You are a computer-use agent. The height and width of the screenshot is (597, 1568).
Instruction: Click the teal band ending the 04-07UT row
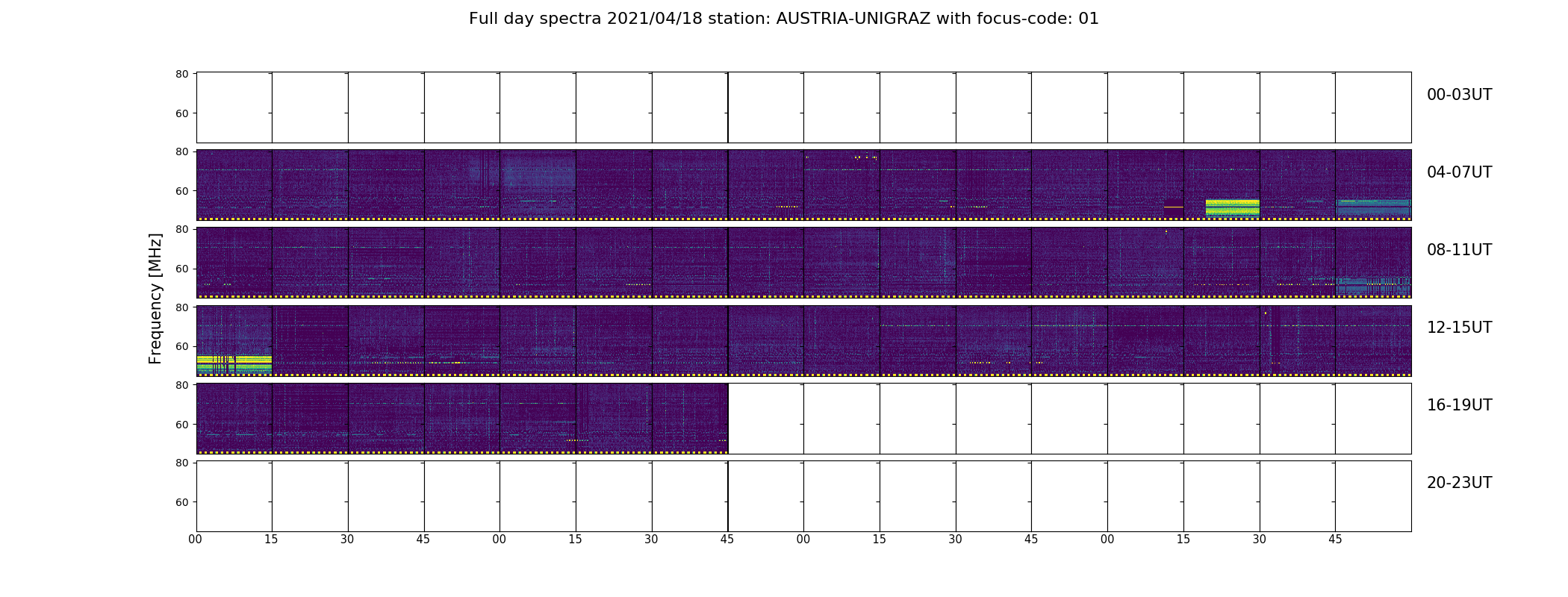pos(1373,207)
